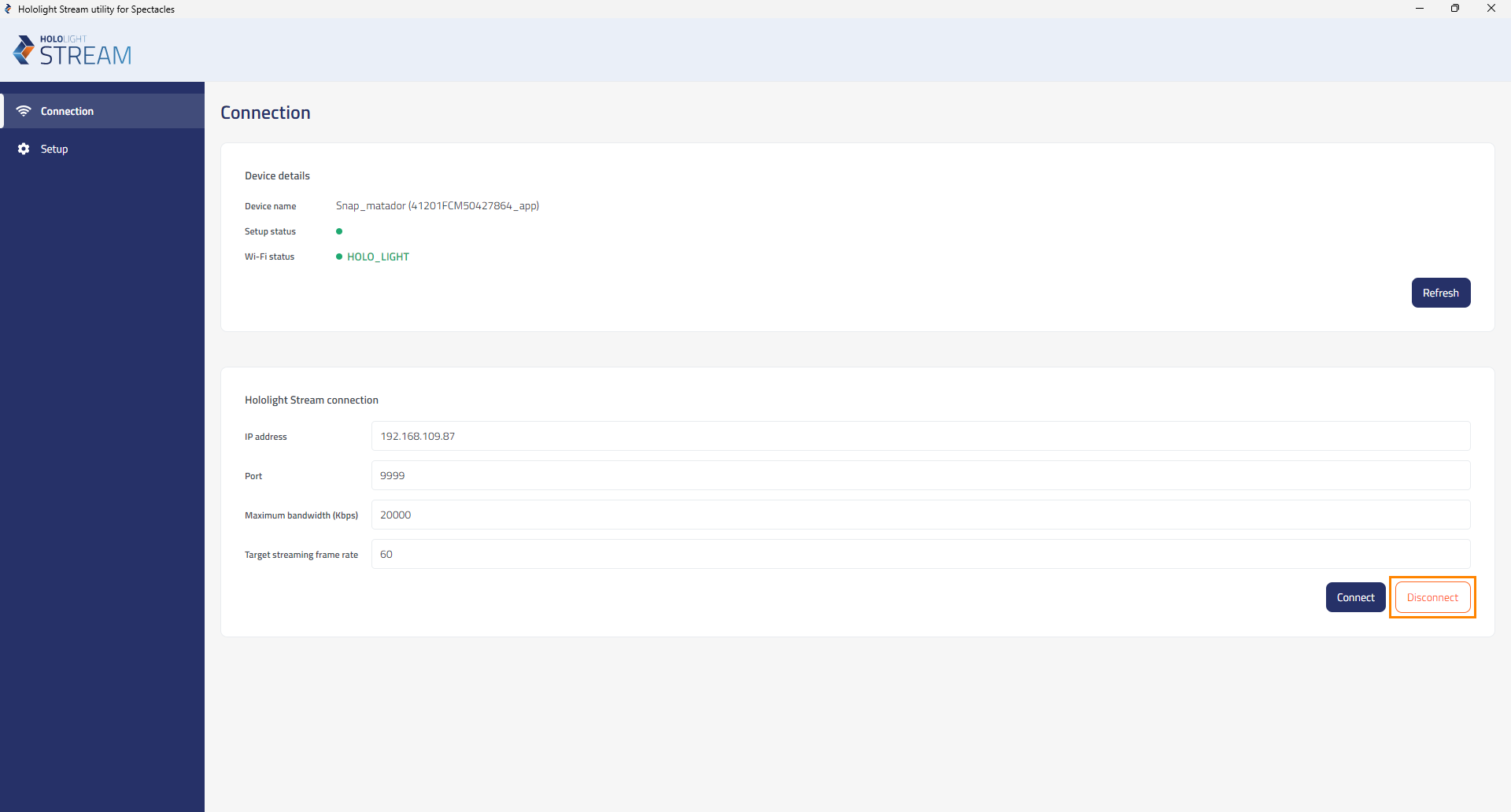Click the window title text
Screen dimensions: 1511x812
click(x=96, y=9)
